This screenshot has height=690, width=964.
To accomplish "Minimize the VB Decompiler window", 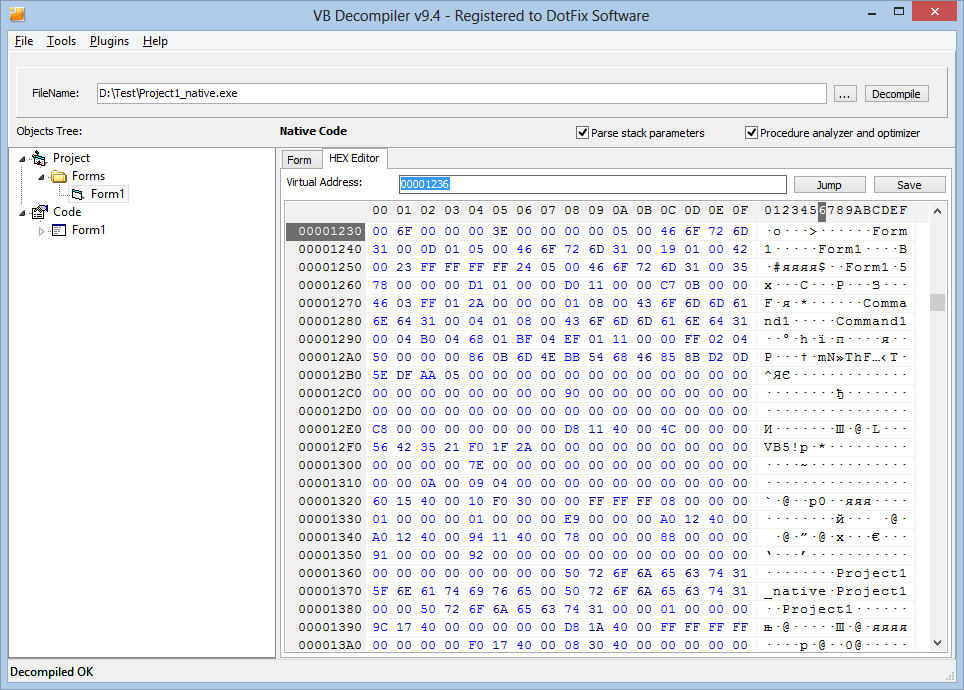I will (x=872, y=12).
